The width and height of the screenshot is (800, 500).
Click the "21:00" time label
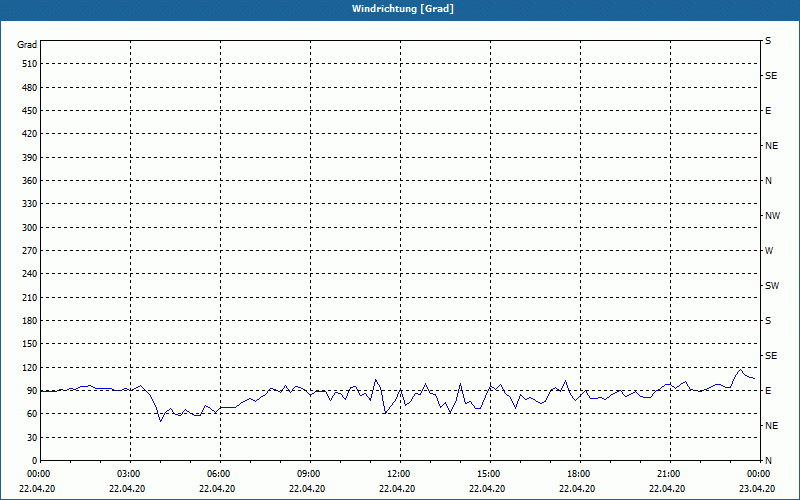click(670, 474)
